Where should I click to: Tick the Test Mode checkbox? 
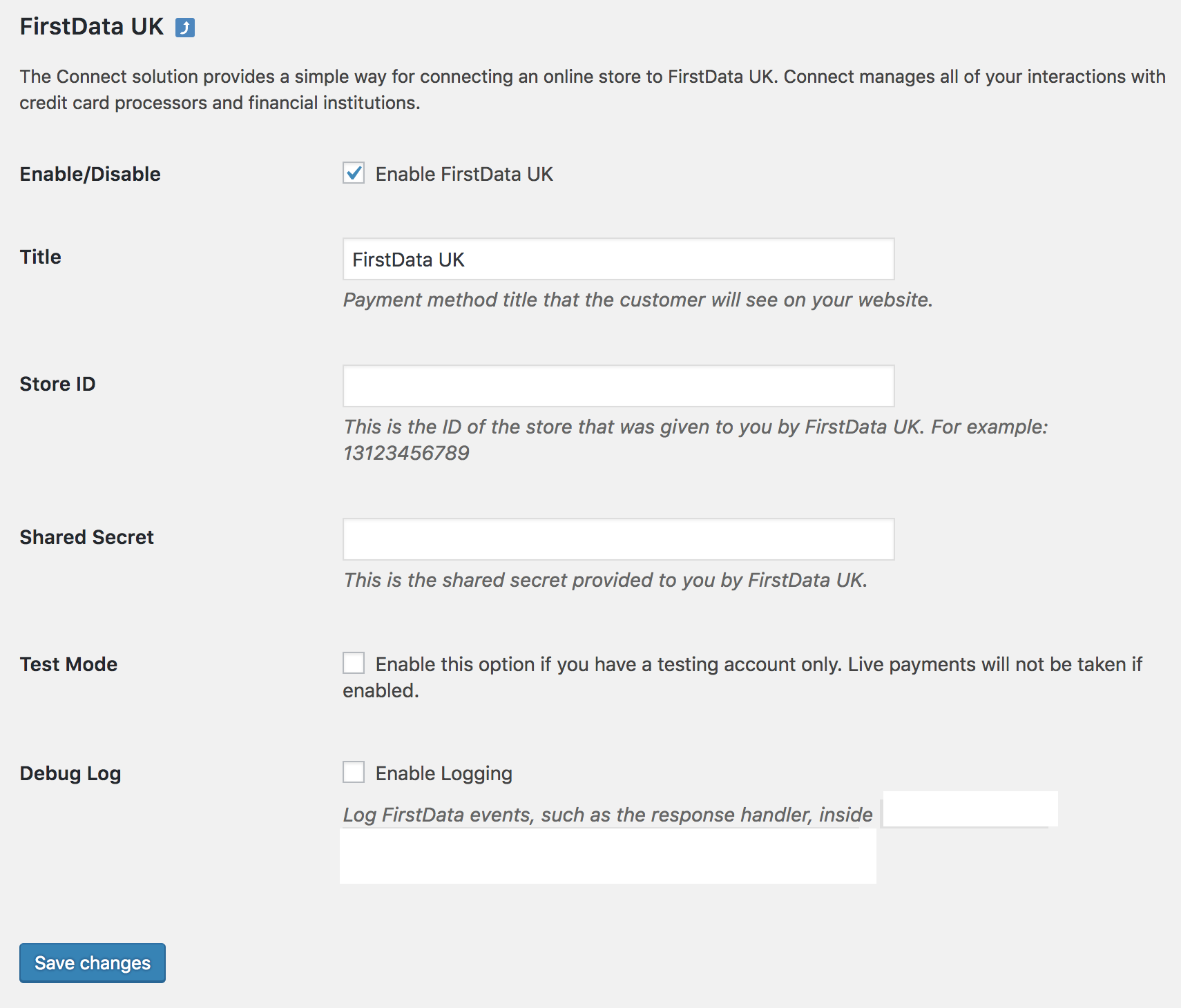point(354,663)
